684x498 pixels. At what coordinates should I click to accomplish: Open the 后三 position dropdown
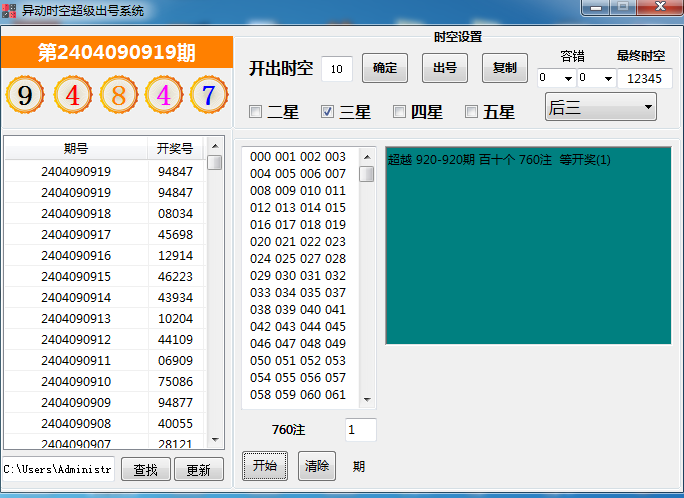[601, 107]
